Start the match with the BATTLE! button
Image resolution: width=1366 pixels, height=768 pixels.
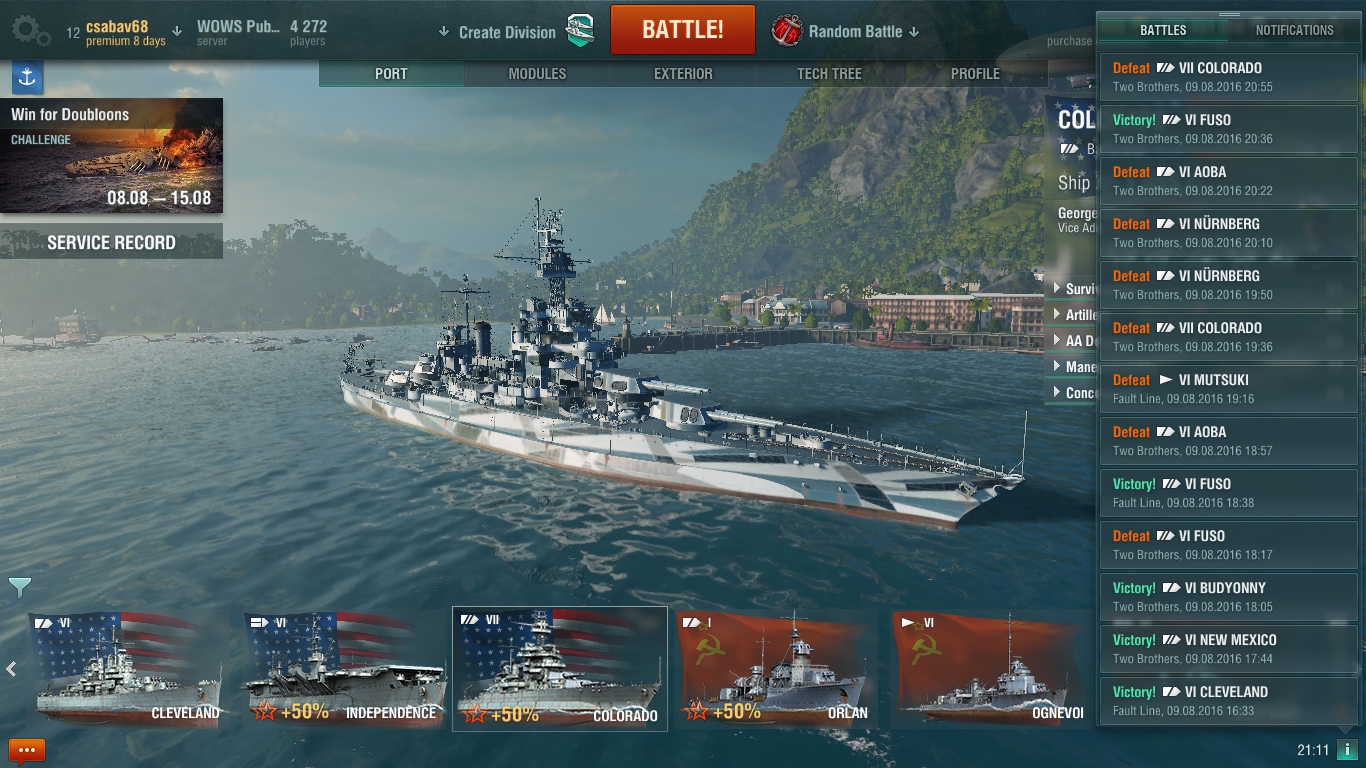tap(683, 29)
